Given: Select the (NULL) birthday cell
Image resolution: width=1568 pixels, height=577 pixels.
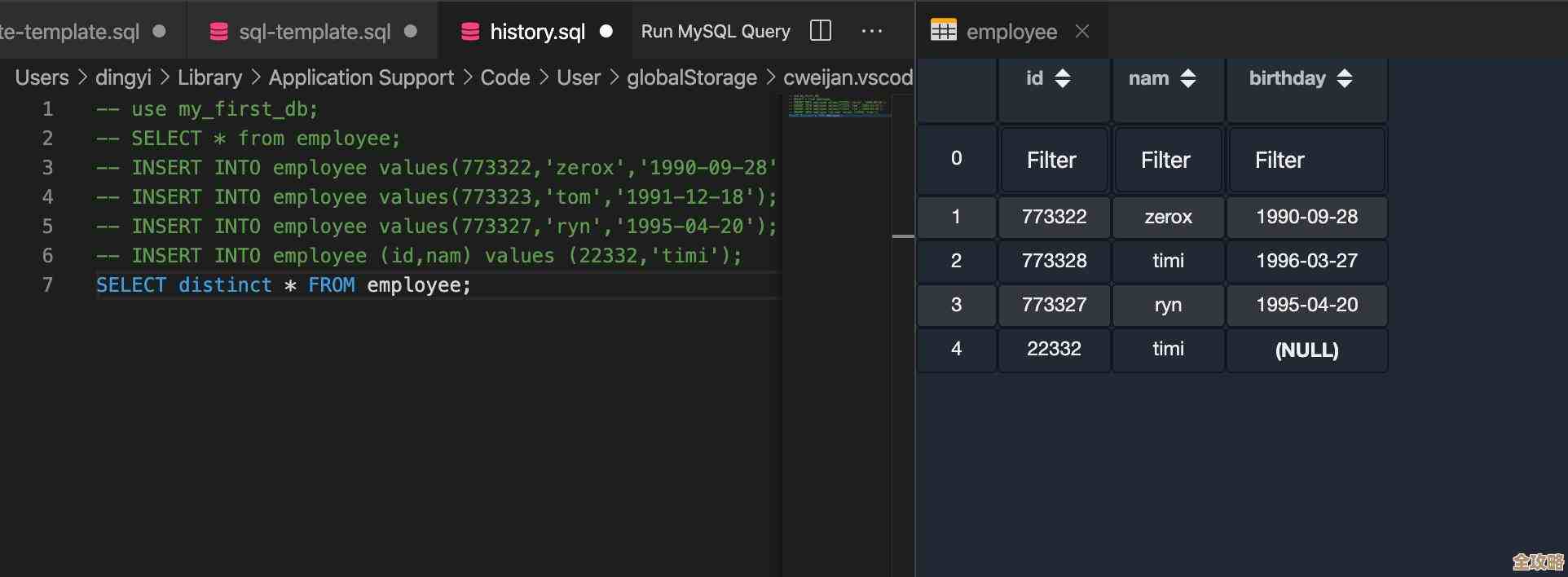Looking at the screenshot, I should [1306, 350].
